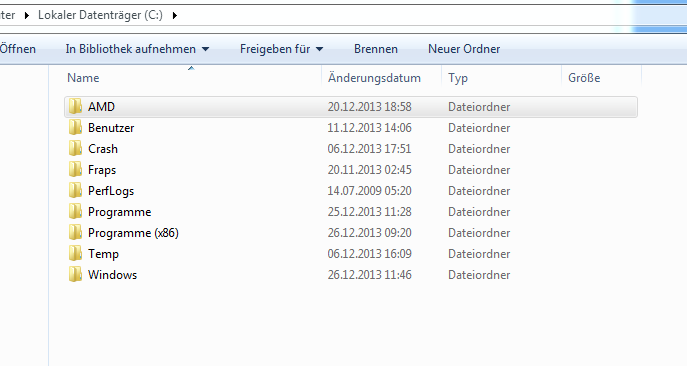The width and height of the screenshot is (687, 366).
Task: Select the Windows folder icon
Action: click(75, 275)
